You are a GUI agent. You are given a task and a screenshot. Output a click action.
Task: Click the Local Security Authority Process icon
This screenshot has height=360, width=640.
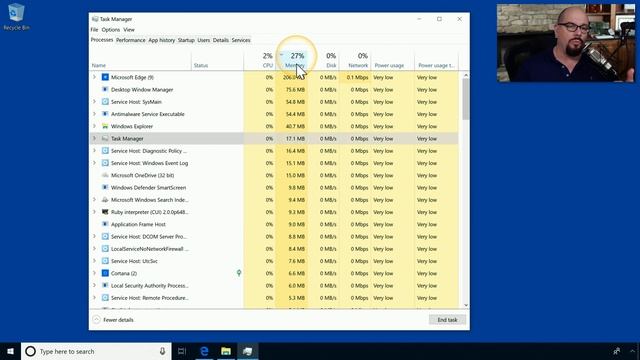105,285
